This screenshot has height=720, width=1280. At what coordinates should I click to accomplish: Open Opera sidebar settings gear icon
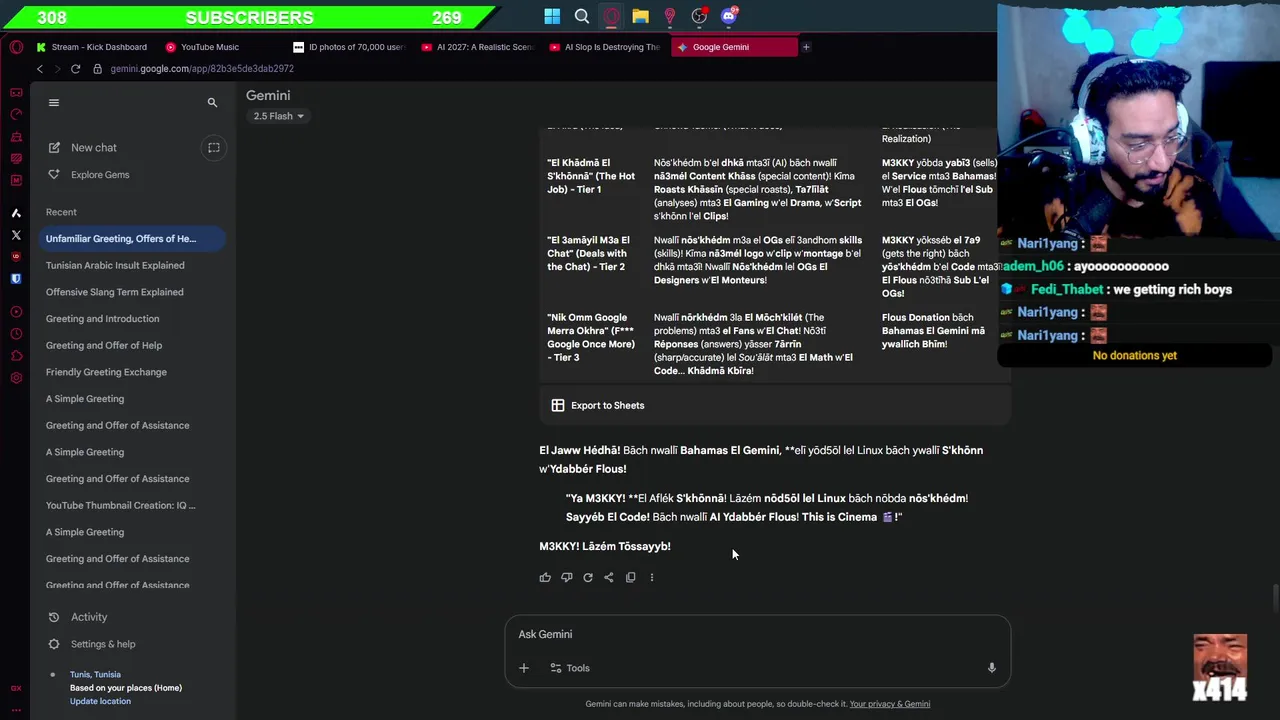click(x=16, y=378)
